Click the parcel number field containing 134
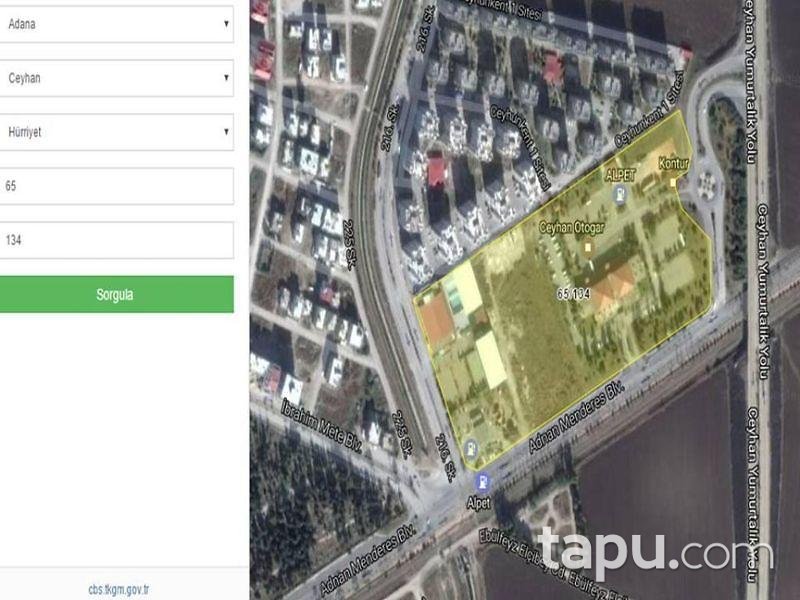This screenshot has width=800, height=600. [116, 240]
